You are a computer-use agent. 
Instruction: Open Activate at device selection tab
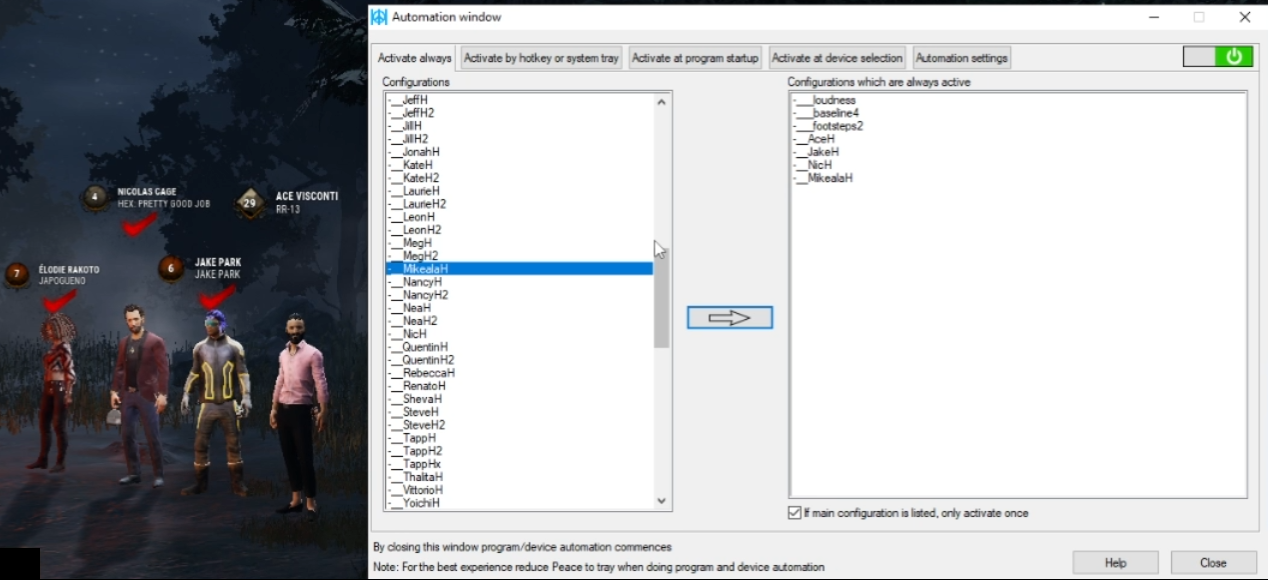point(837,58)
